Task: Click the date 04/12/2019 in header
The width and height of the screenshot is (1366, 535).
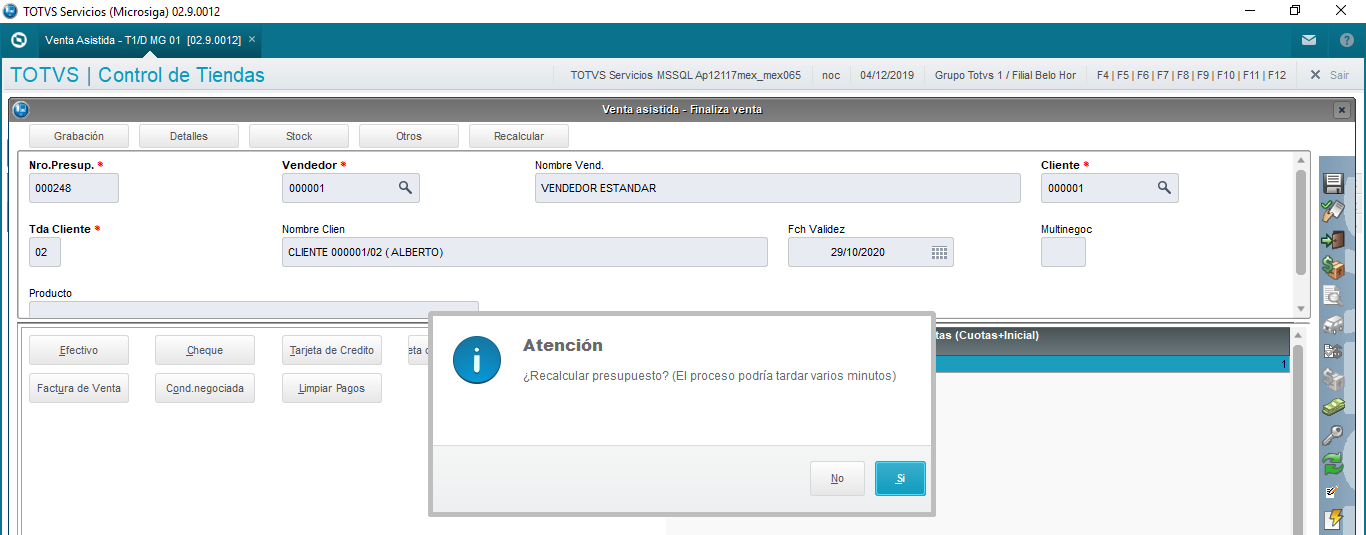Action: point(887,75)
